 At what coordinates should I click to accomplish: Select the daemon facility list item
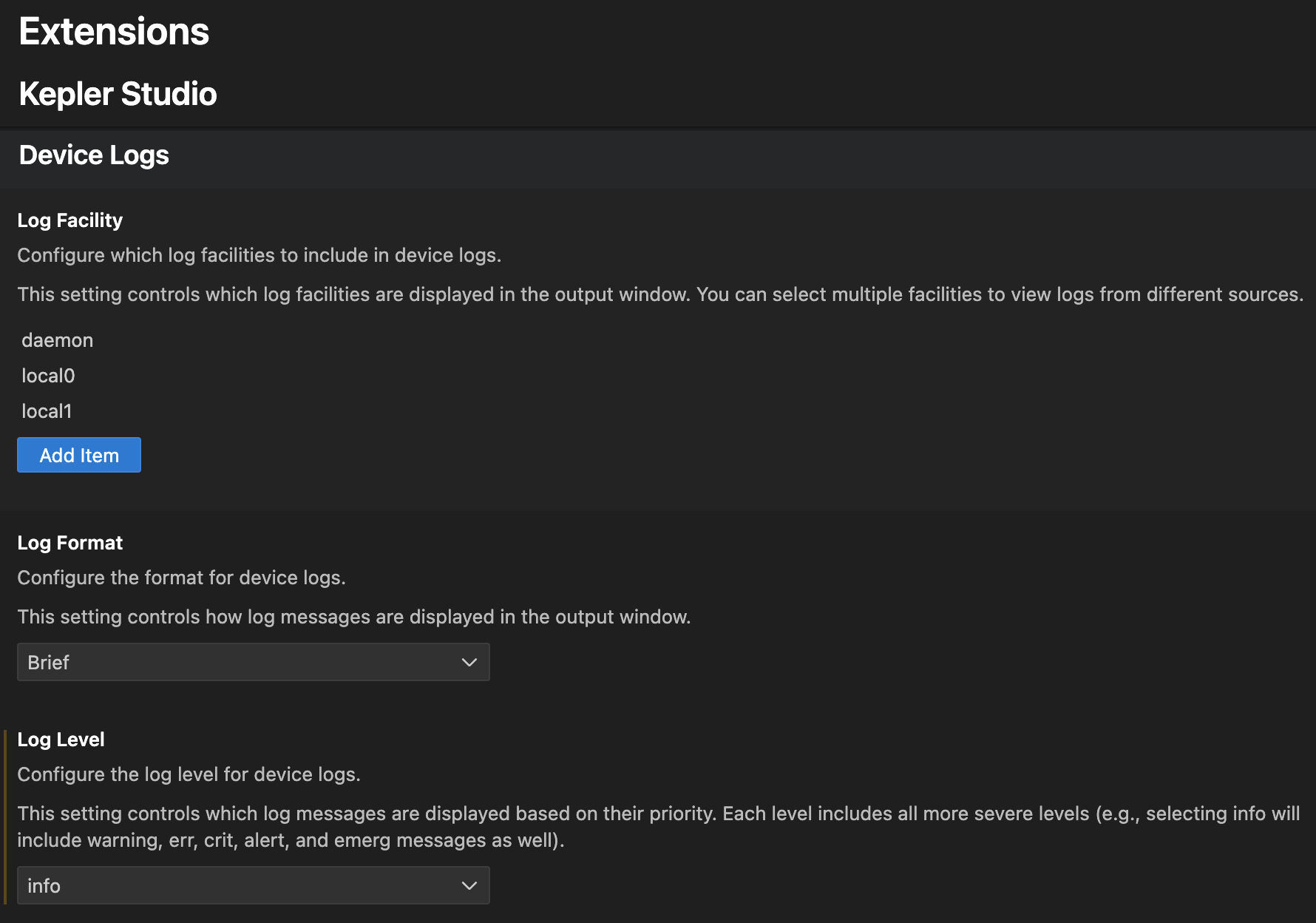click(x=58, y=340)
